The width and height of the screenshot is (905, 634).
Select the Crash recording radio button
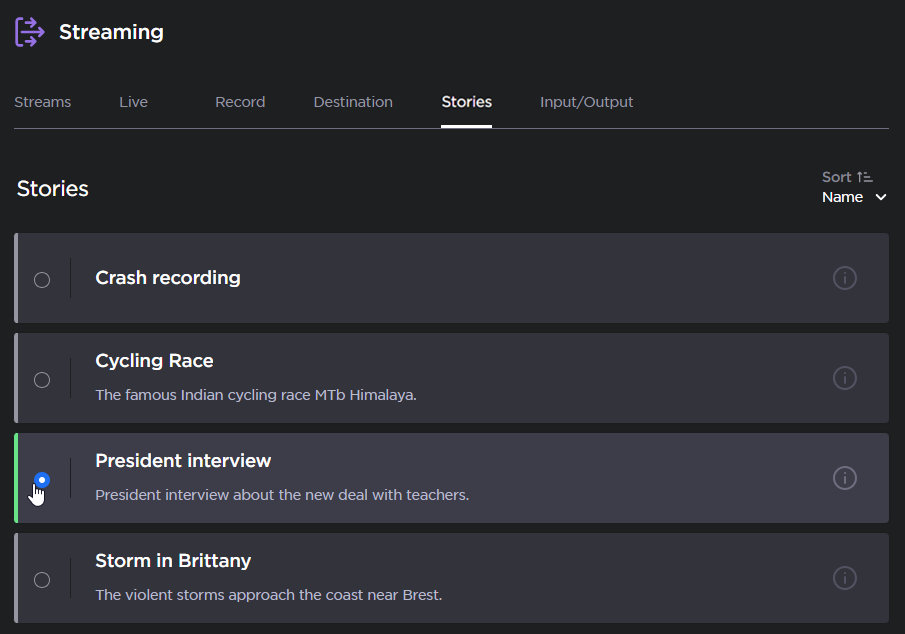(42, 280)
